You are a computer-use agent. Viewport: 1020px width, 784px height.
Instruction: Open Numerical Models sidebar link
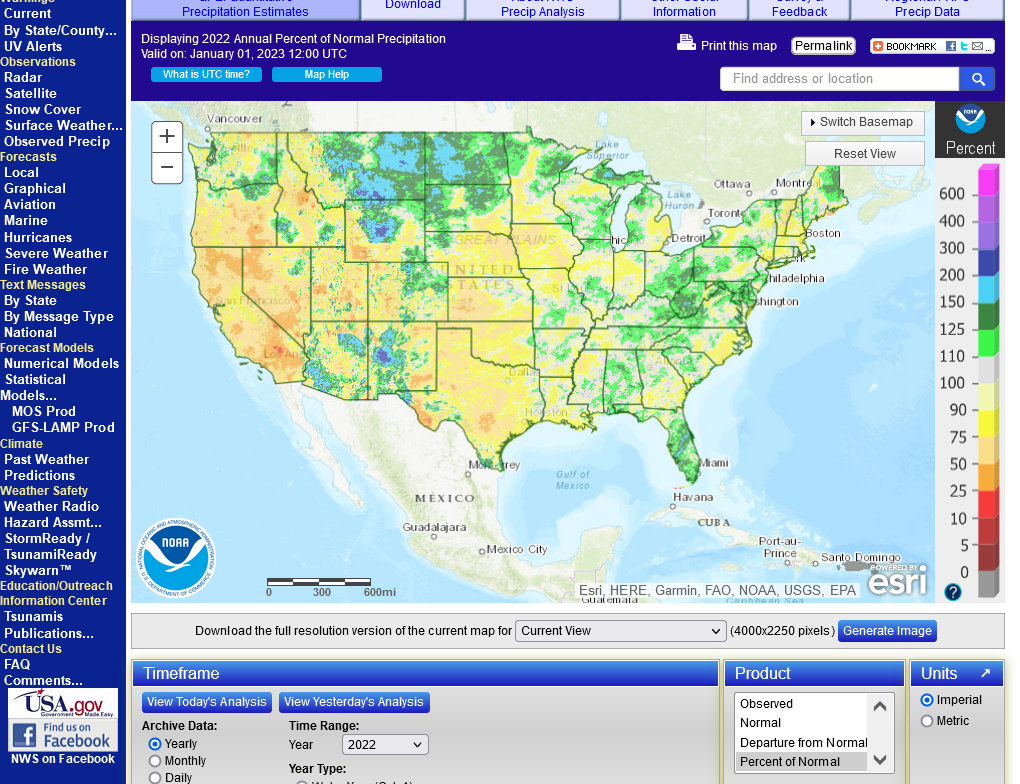click(x=62, y=364)
